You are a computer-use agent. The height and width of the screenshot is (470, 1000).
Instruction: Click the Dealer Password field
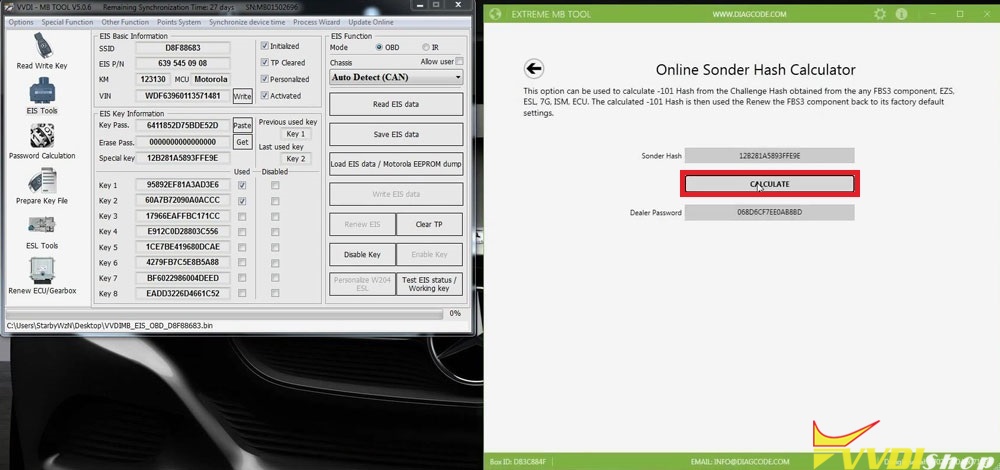coord(769,212)
